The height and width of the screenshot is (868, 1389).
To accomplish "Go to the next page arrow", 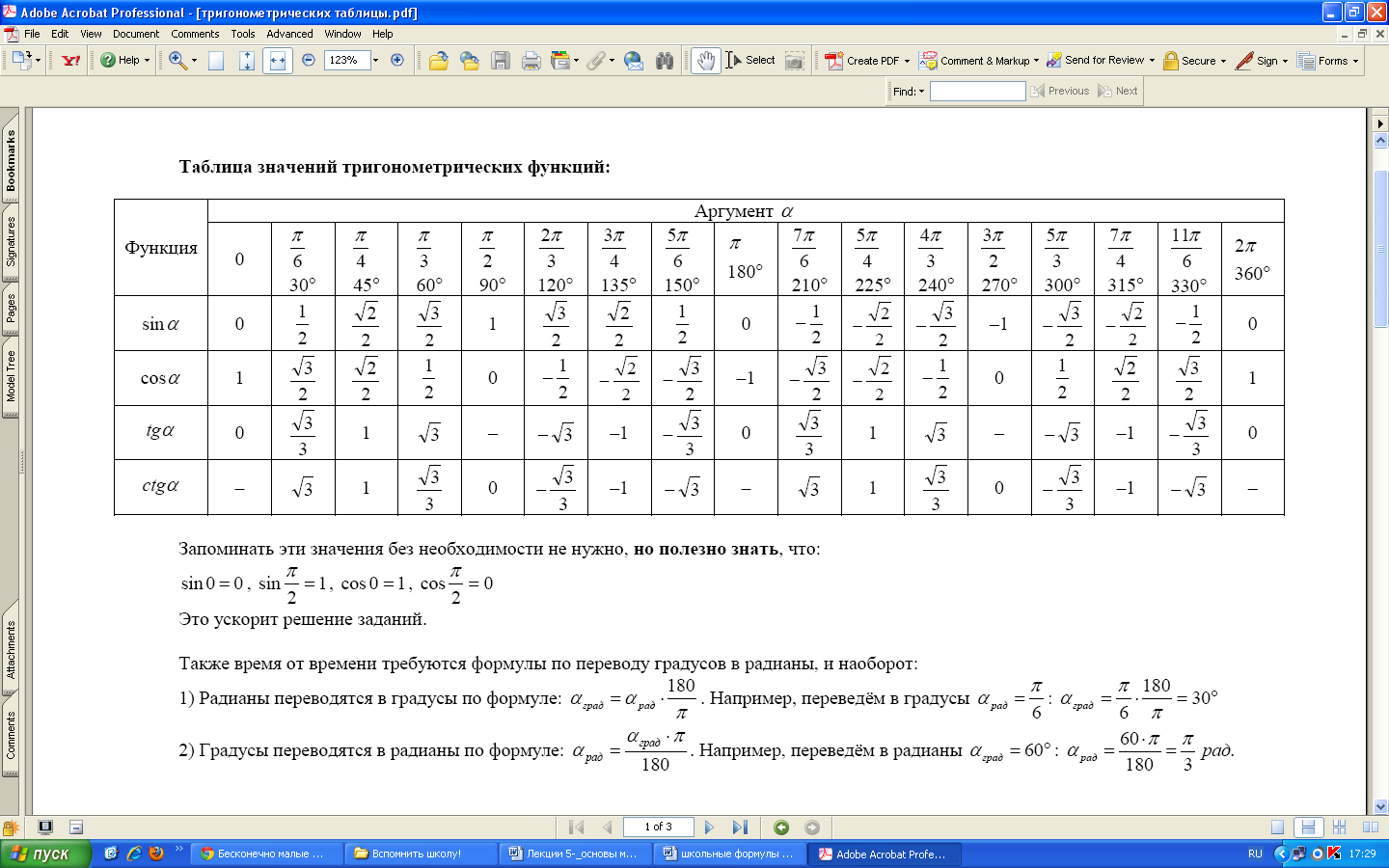I will click(x=709, y=827).
